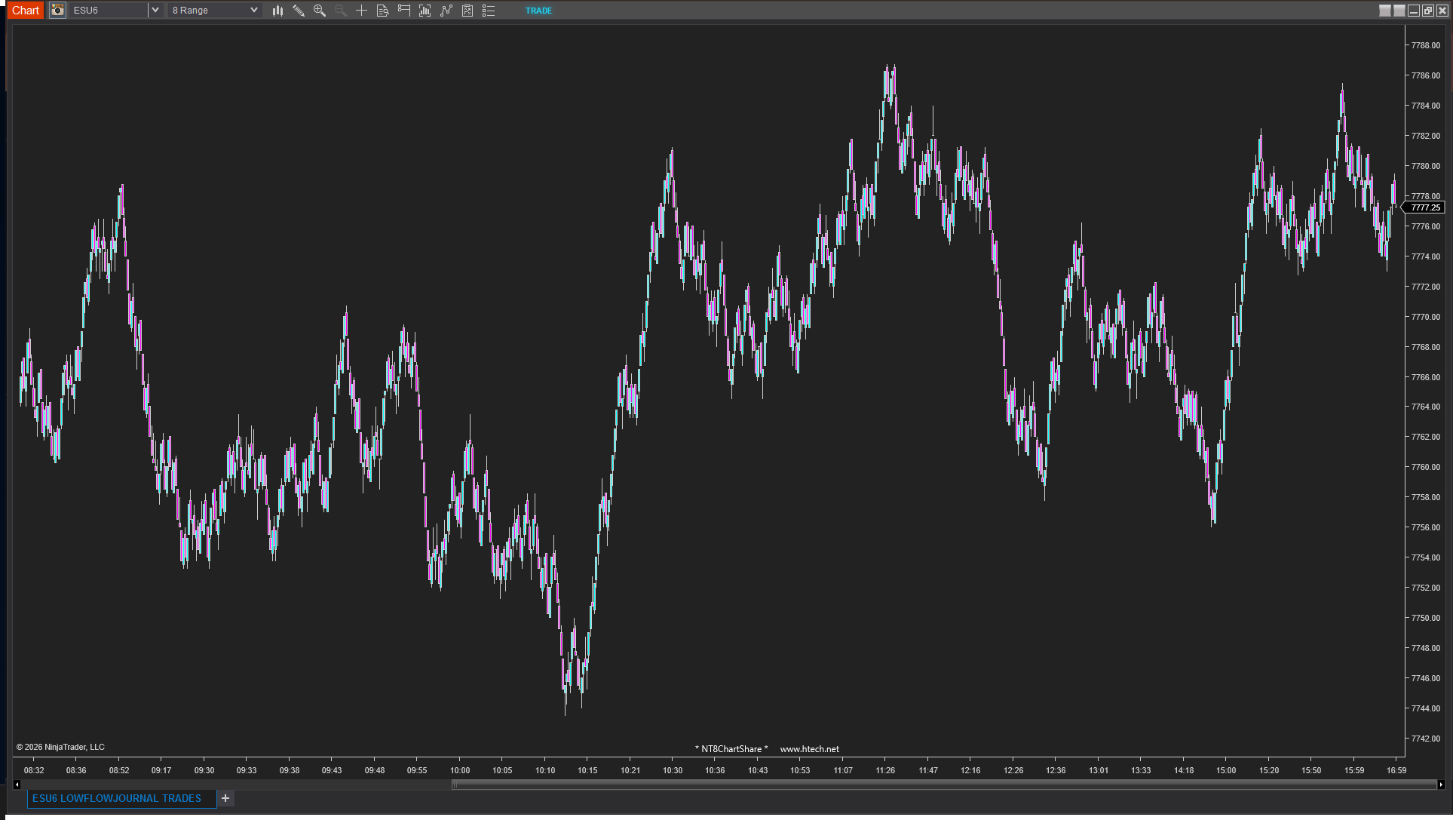The height and width of the screenshot is (820, 1456).
Task: Click the 16:59 time axis label
Action: pos(1396,770)
